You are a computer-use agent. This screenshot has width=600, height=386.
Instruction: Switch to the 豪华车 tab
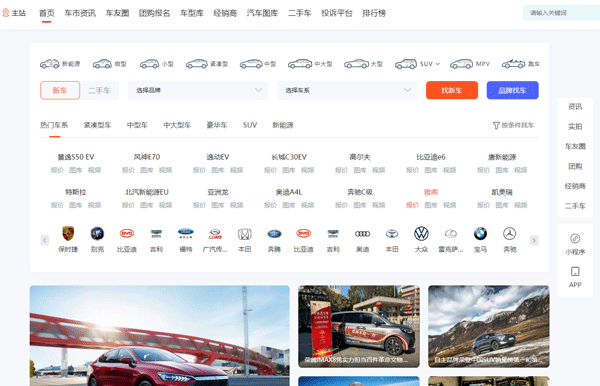click(217, 125)
